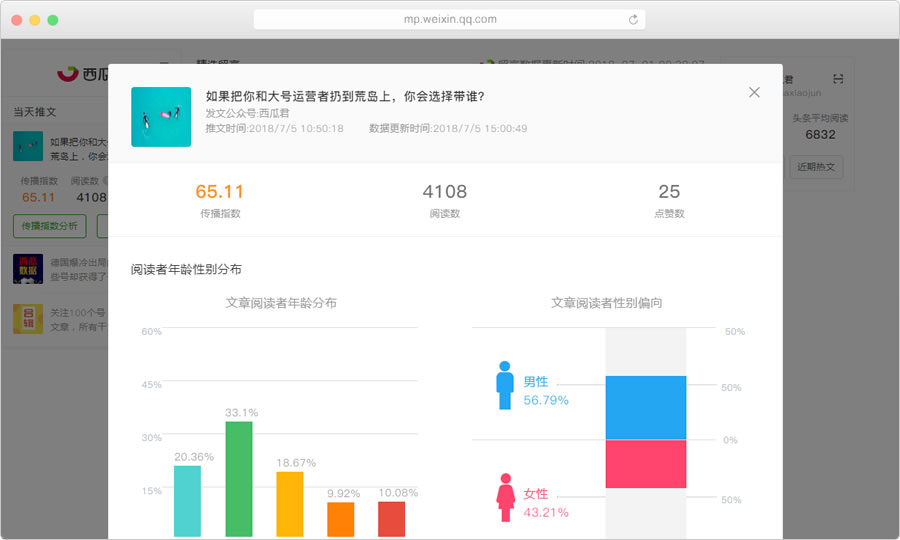This screenshot has height=540, width=900.
Task: Open the yellow article thumbnail in sidebar
Action: coord(28,318)
